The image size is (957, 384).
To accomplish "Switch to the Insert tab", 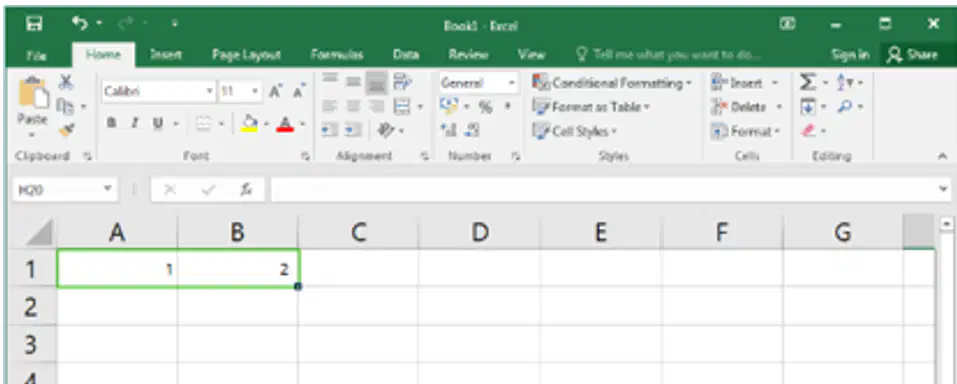I will coord(165,55).
